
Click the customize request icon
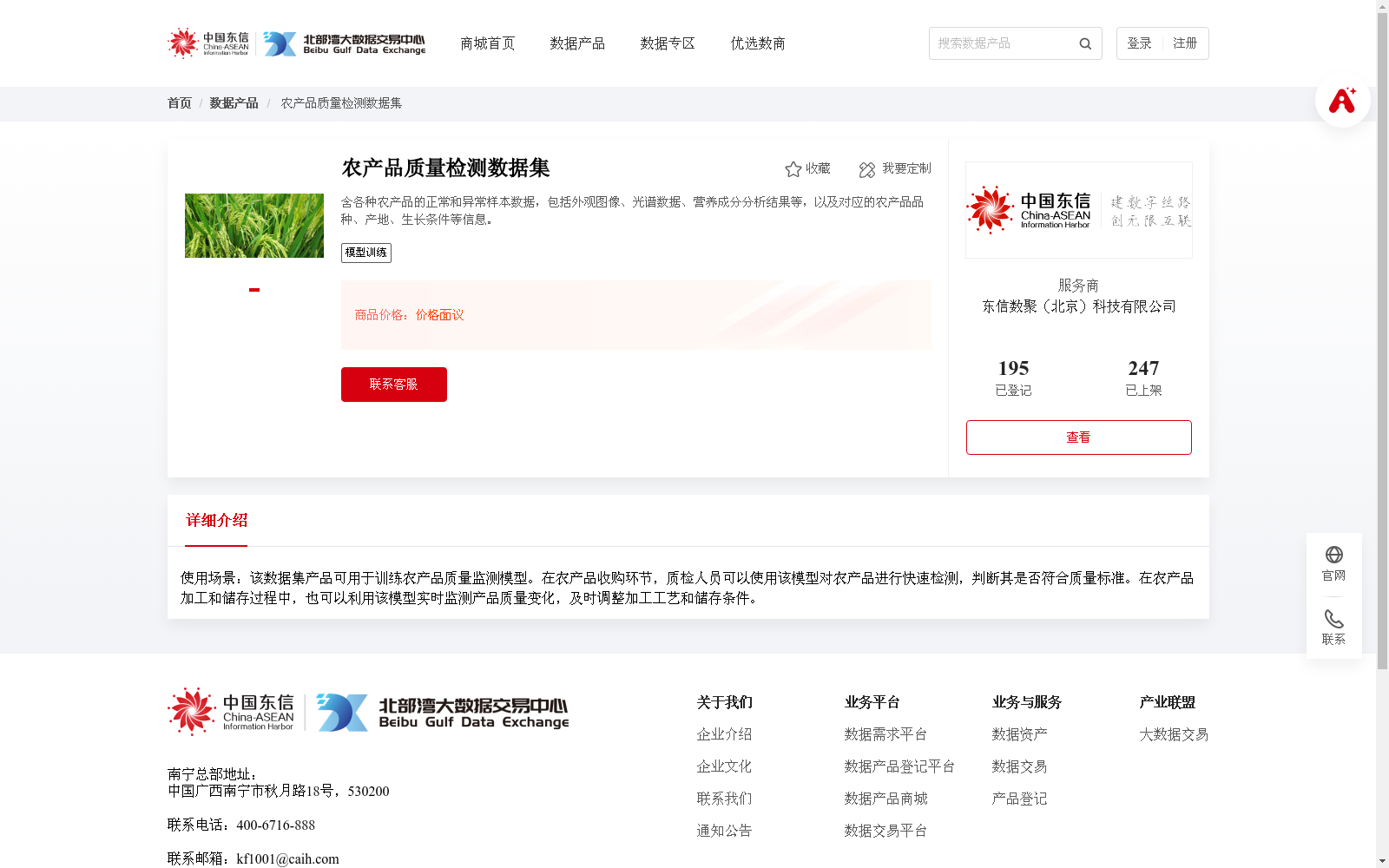point(867,169)
